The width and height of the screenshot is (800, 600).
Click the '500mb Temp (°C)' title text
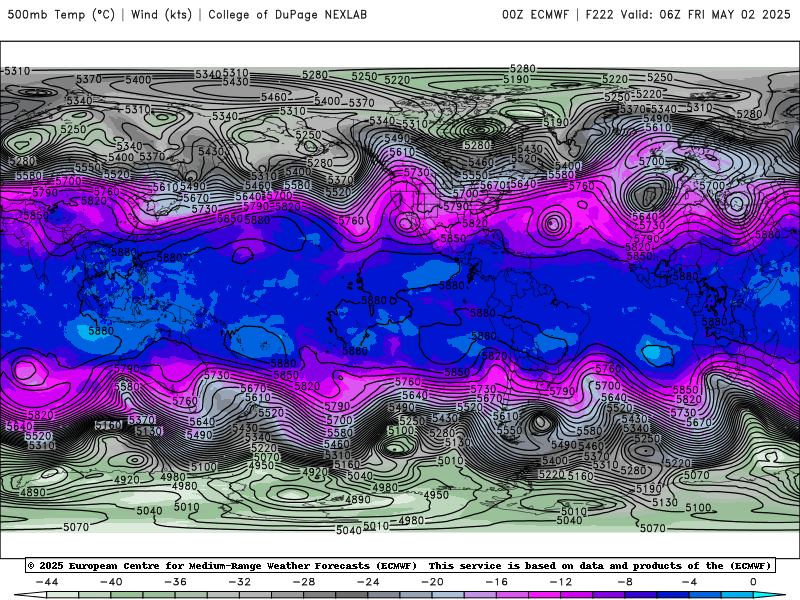[61, 14]
